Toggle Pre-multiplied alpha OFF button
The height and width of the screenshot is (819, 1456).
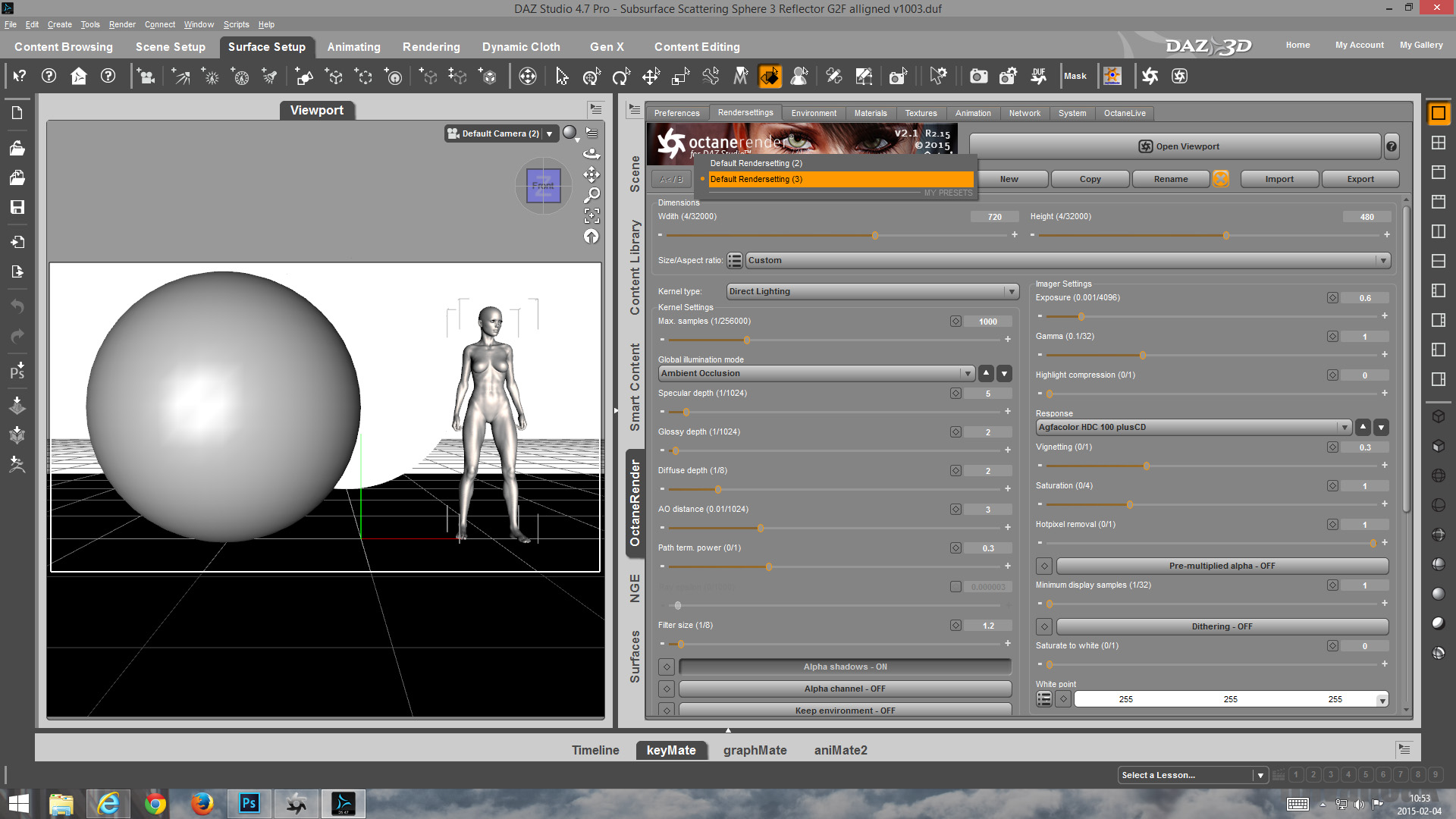[x=1222, y=566]
